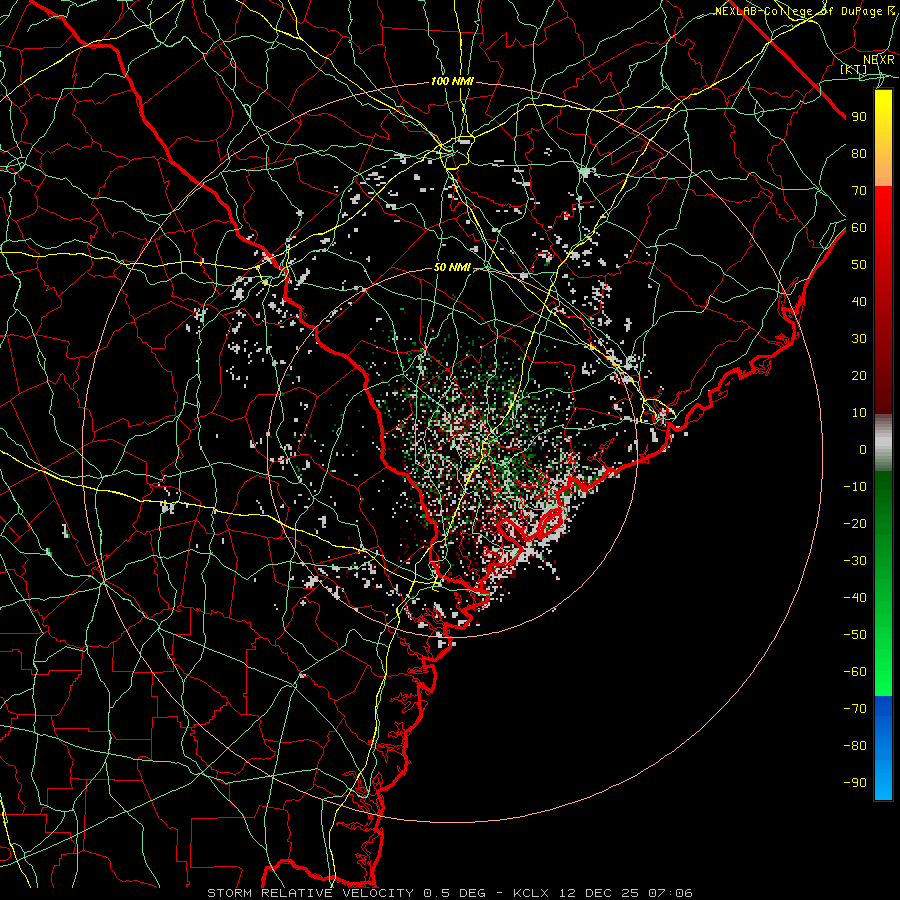Click the NEXR label above the color scale
Viewport: 900px width, 900px height.
click(x=879, y=60)
